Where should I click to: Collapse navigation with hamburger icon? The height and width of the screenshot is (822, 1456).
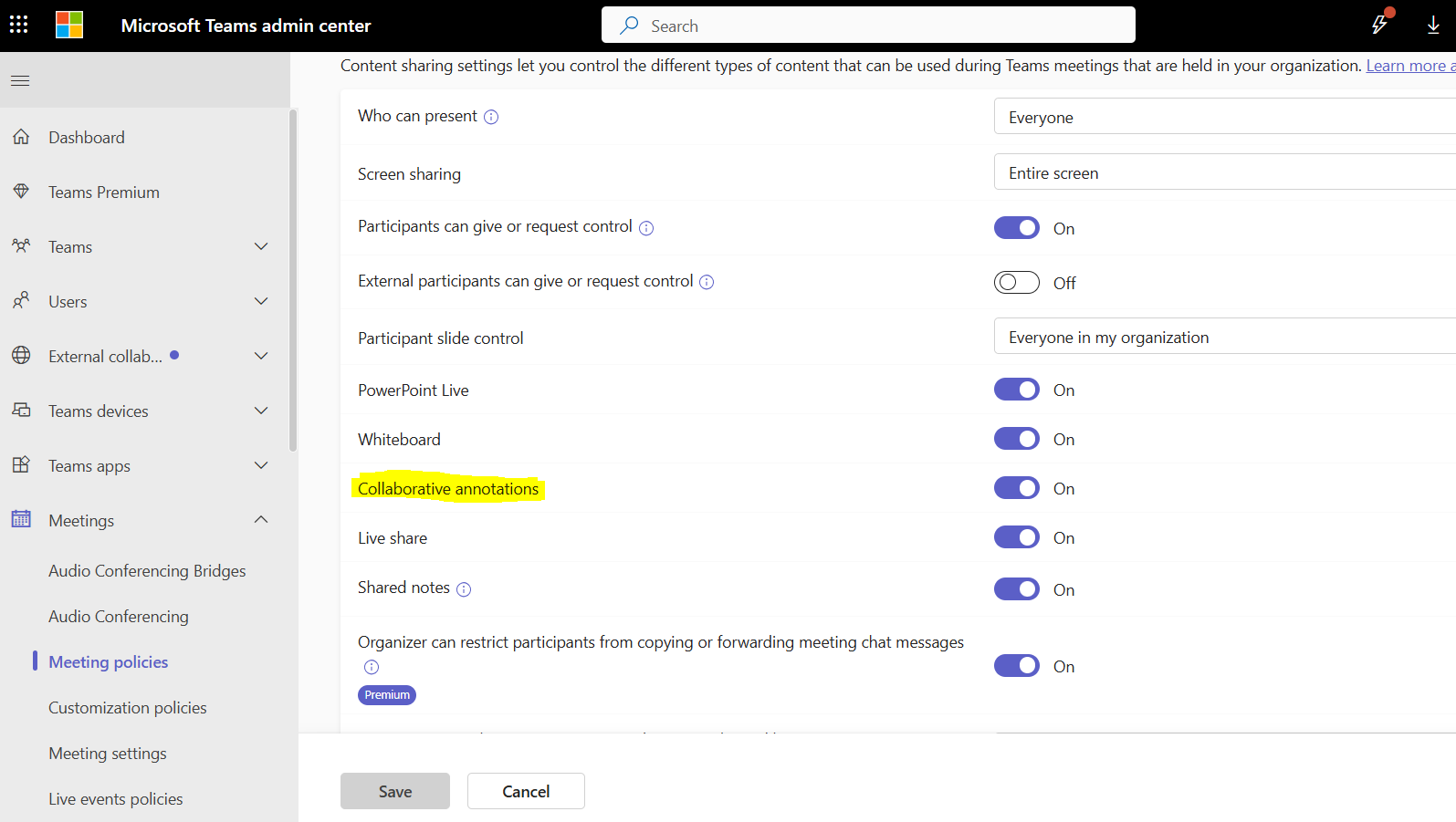click(x=20, y=80)
